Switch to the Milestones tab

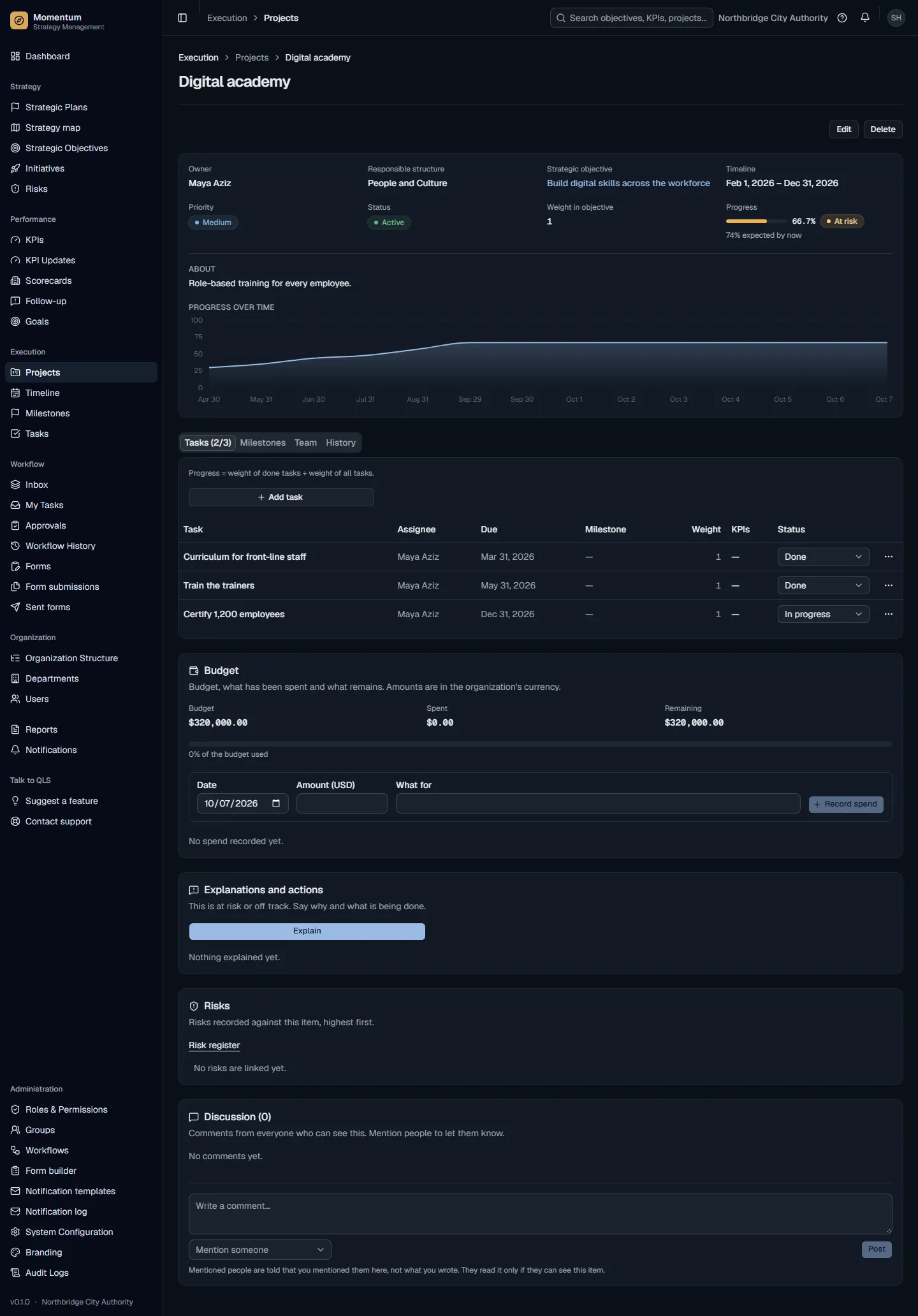pyautogui.click(x=263, y=442)
